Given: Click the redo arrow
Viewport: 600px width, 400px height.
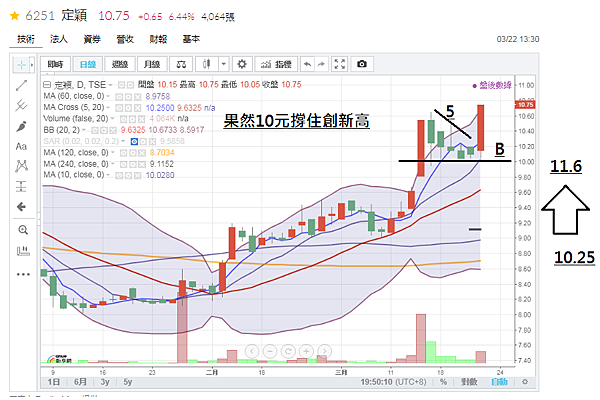Looking at the screenshot, I should [321, 64].
